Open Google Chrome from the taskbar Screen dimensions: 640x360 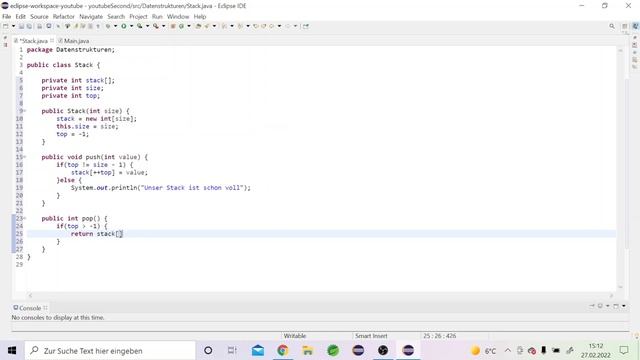(x=283, y=351)
